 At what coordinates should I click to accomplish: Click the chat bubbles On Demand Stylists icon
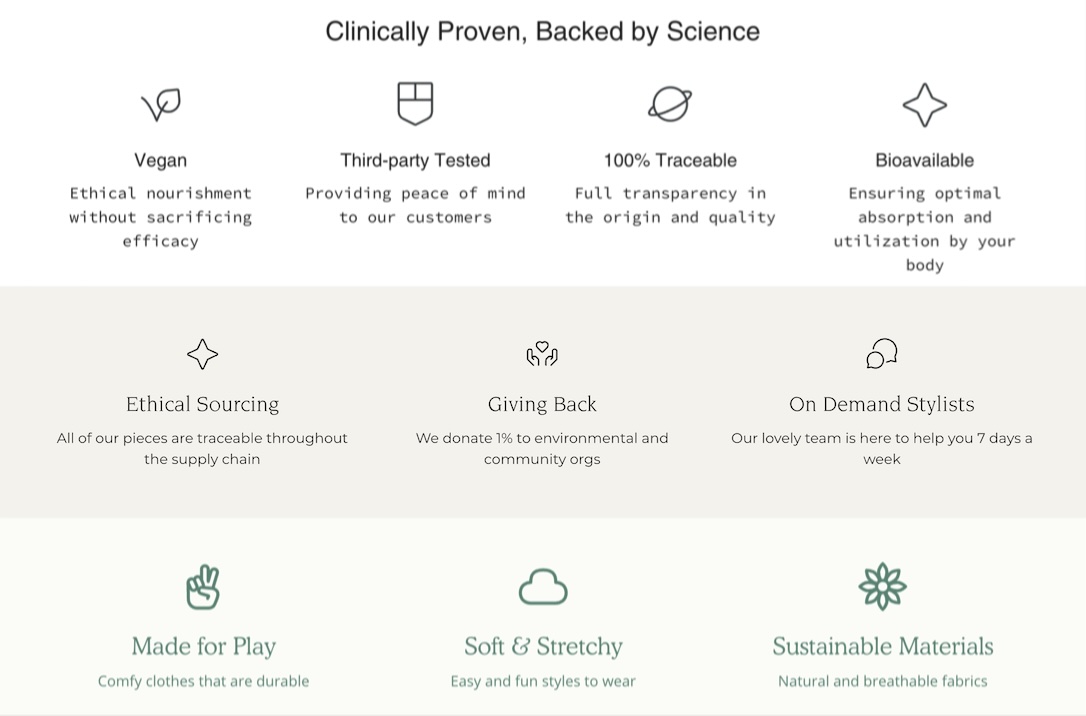coord(881,353)
